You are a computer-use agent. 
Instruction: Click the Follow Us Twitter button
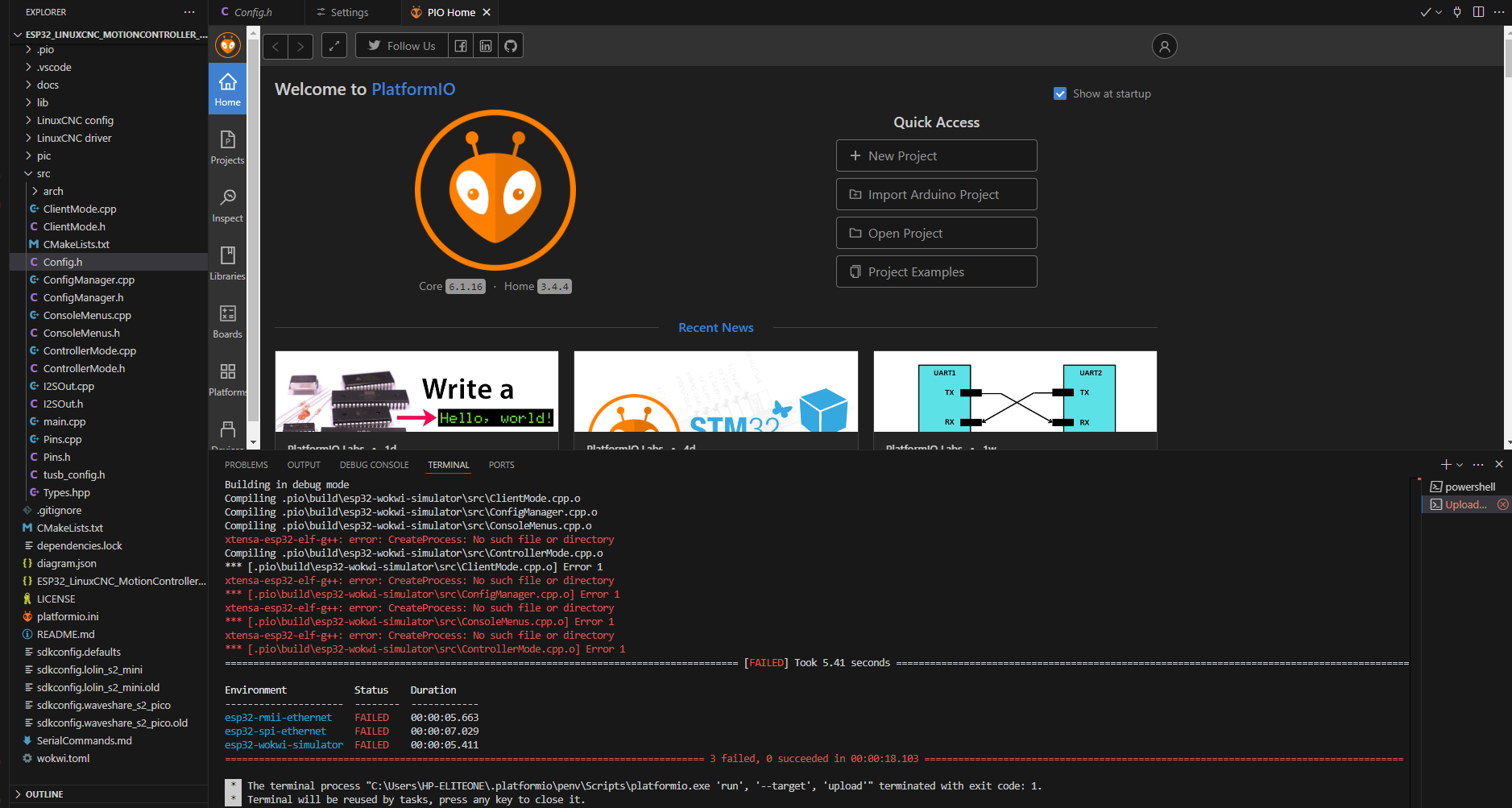[402, 46]
